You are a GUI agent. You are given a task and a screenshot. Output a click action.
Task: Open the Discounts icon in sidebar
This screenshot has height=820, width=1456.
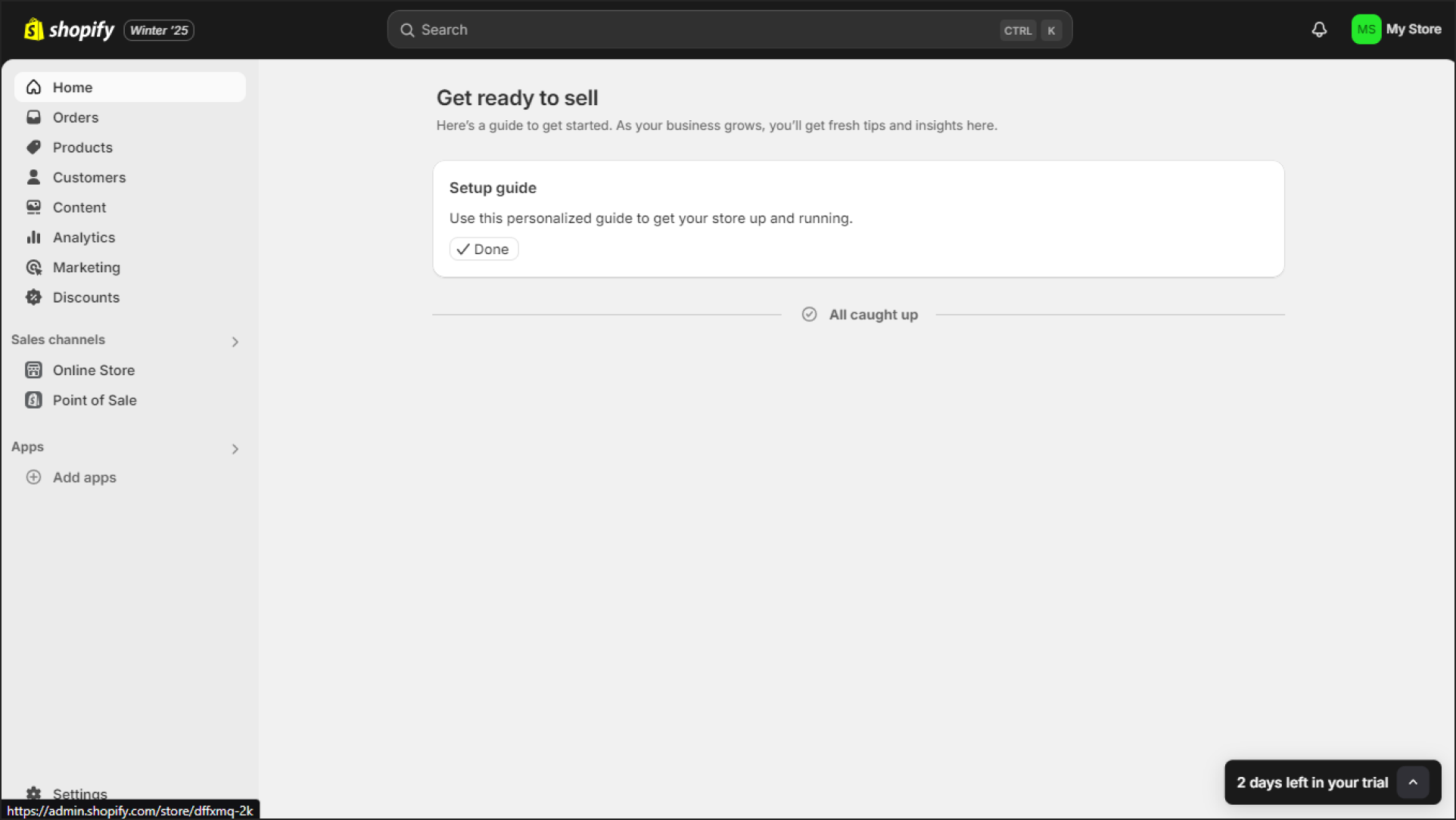point(35,297)
